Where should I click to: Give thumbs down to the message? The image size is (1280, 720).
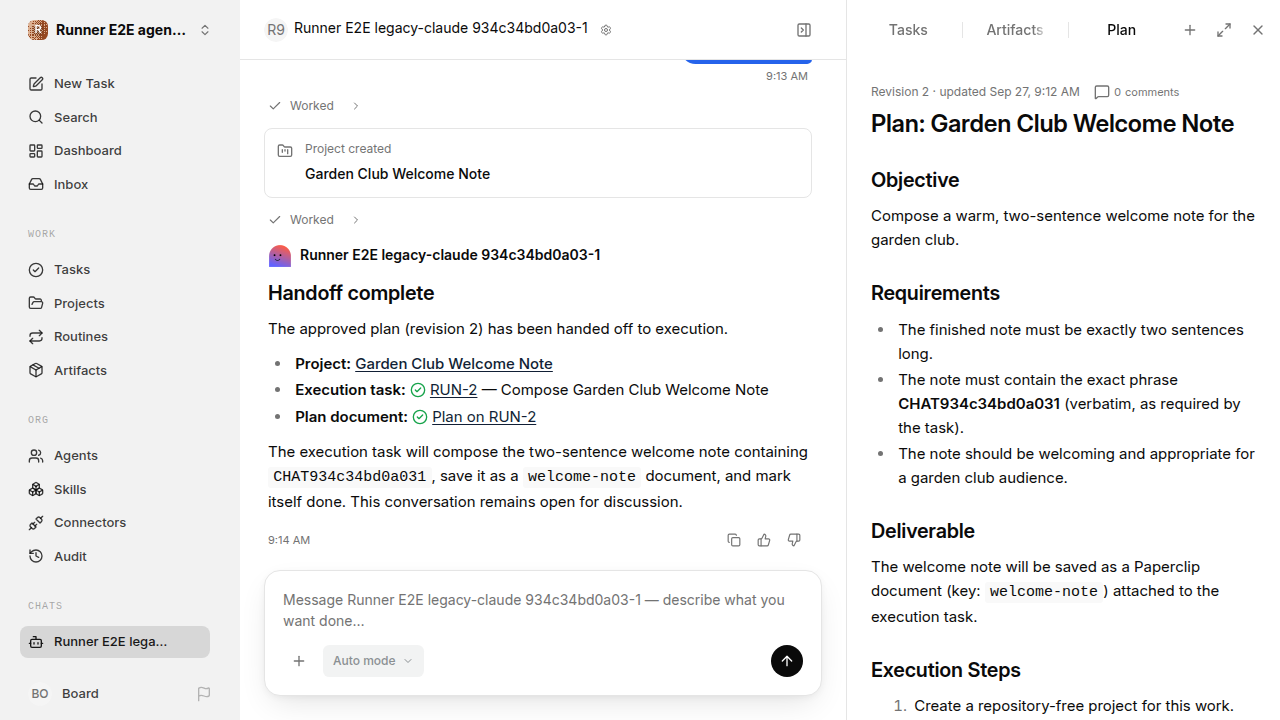pos(794,540)
